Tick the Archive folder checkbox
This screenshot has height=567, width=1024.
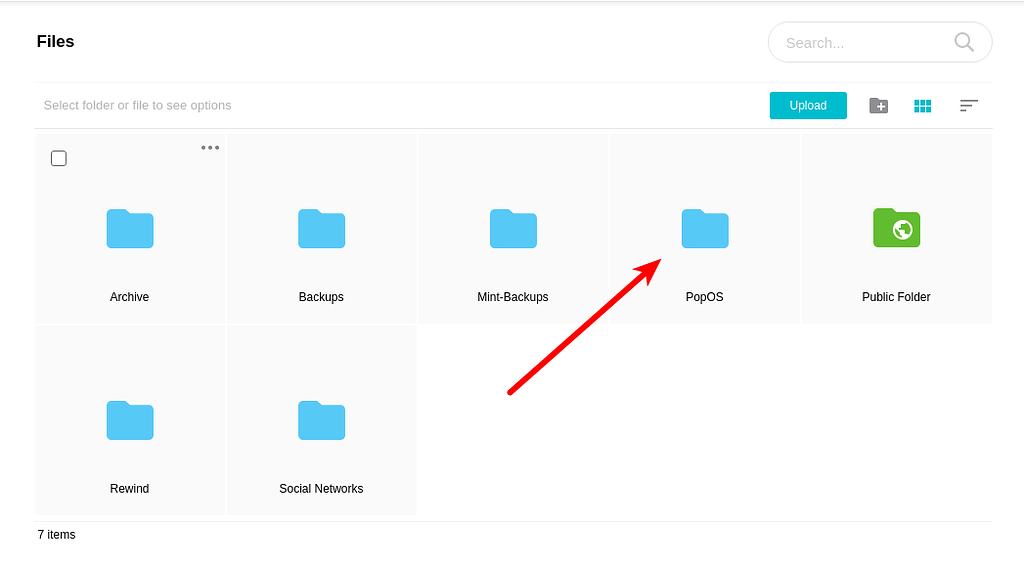59,158
